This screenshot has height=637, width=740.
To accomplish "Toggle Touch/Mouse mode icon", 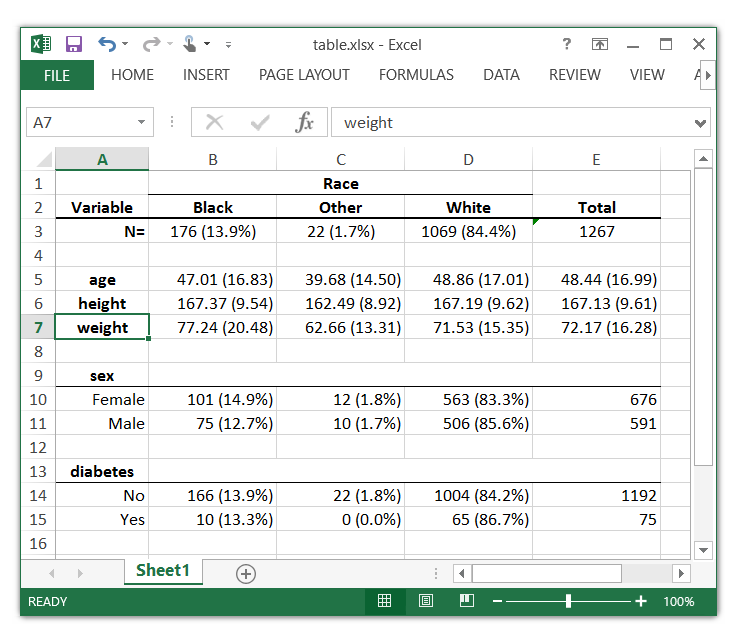I will click(x=190, y=44).
